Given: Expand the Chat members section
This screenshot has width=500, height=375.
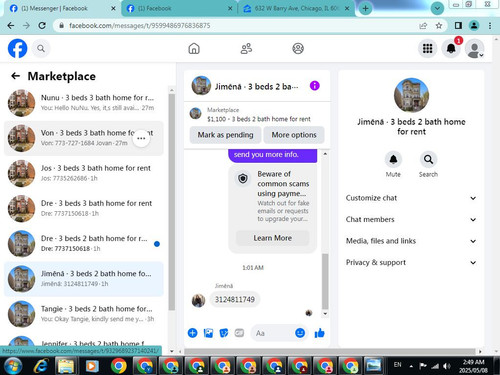Looking at the screenshot, I should click(411, 219).
